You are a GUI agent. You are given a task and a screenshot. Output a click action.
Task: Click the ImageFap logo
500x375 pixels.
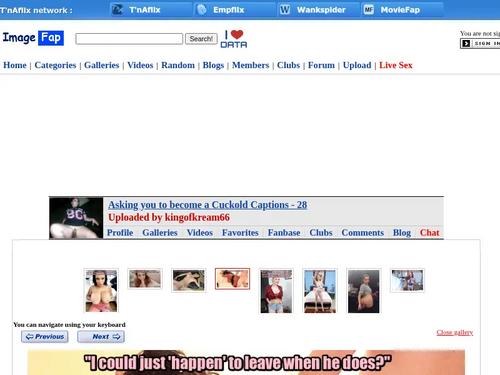(x=33, y=38)
